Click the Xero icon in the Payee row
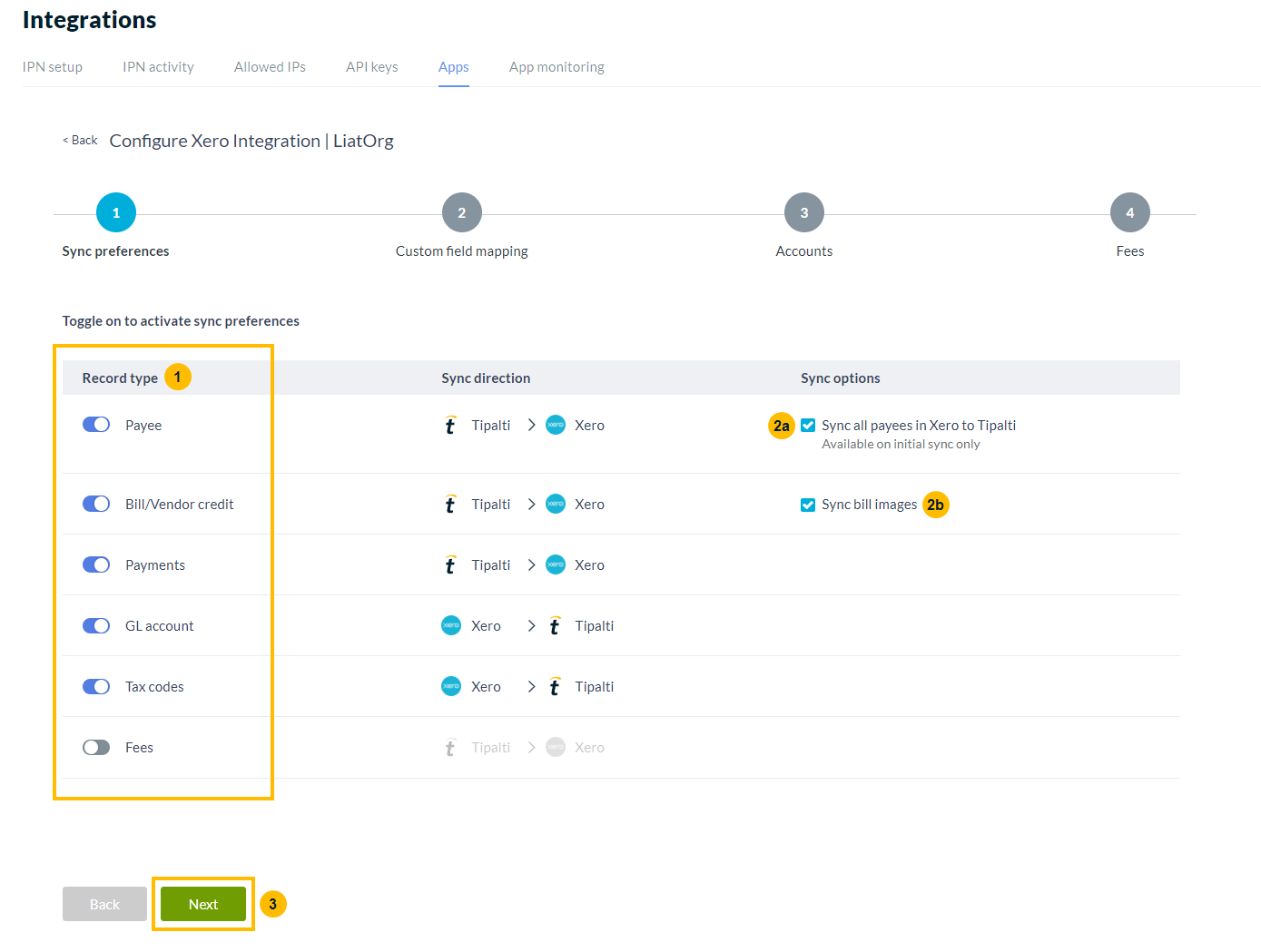 pos(555,425)
